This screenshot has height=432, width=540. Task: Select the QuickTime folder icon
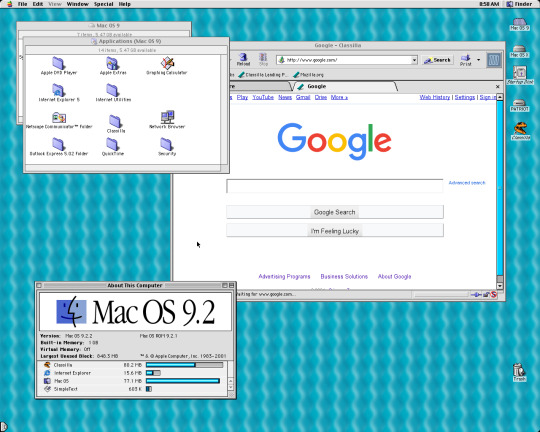[x=113, y=144]
